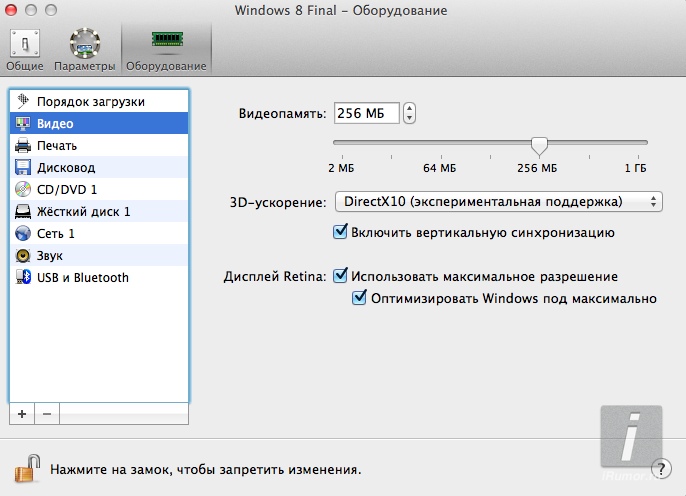Click the Видеопамять value field
The height and width of the screenshot is (496, 686).
(367, 113)
